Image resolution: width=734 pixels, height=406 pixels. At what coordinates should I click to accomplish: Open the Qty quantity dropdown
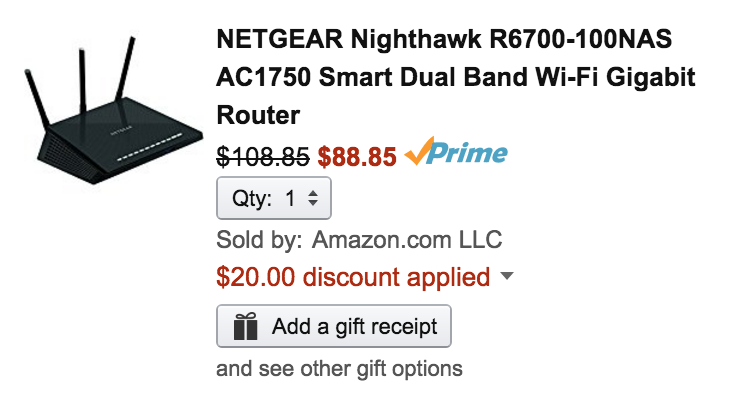click(x=274, y=198)
